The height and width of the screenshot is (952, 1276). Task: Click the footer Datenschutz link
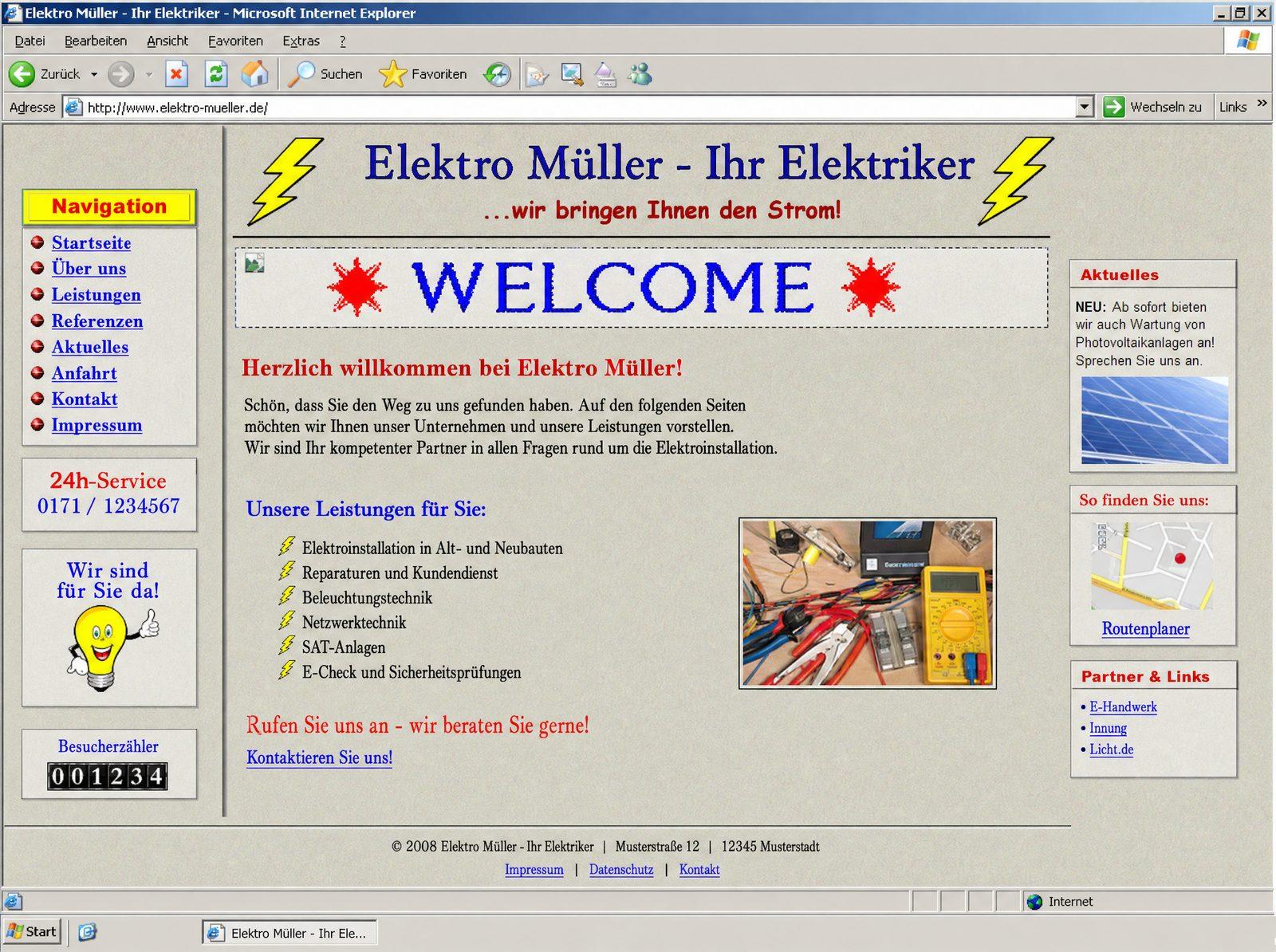pos(621,870)
